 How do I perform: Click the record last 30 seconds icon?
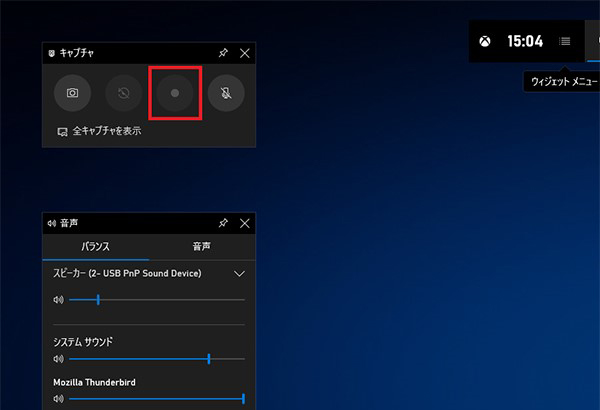(124, 93)
